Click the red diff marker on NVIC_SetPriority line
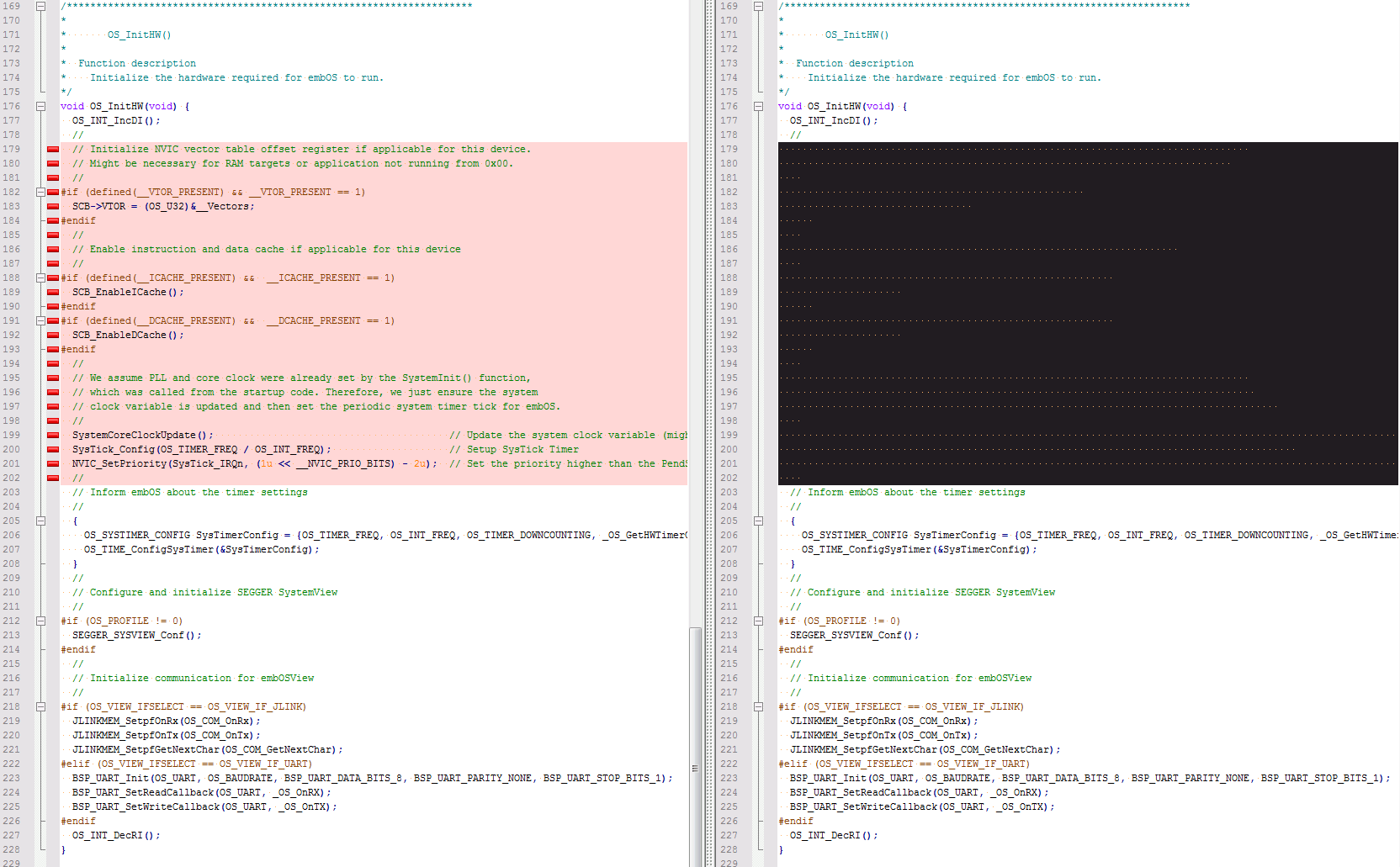Viewport: 1400px width, 867px height. (53, 463)
